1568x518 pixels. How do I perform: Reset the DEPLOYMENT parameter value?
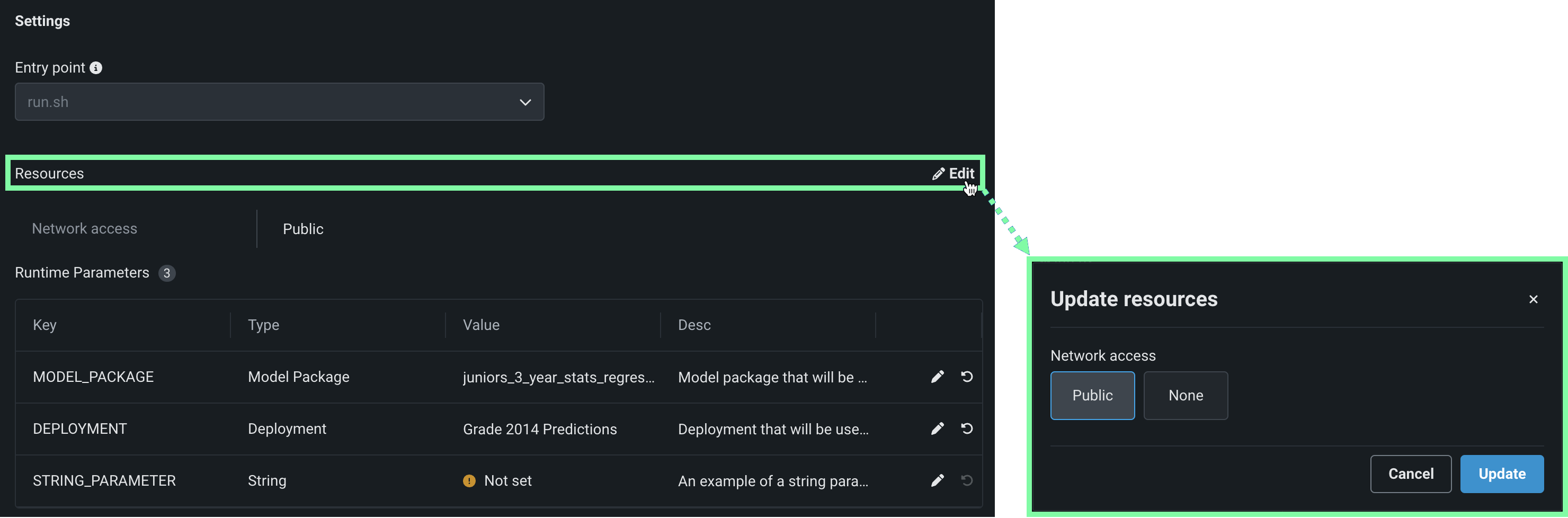(967, 428)
